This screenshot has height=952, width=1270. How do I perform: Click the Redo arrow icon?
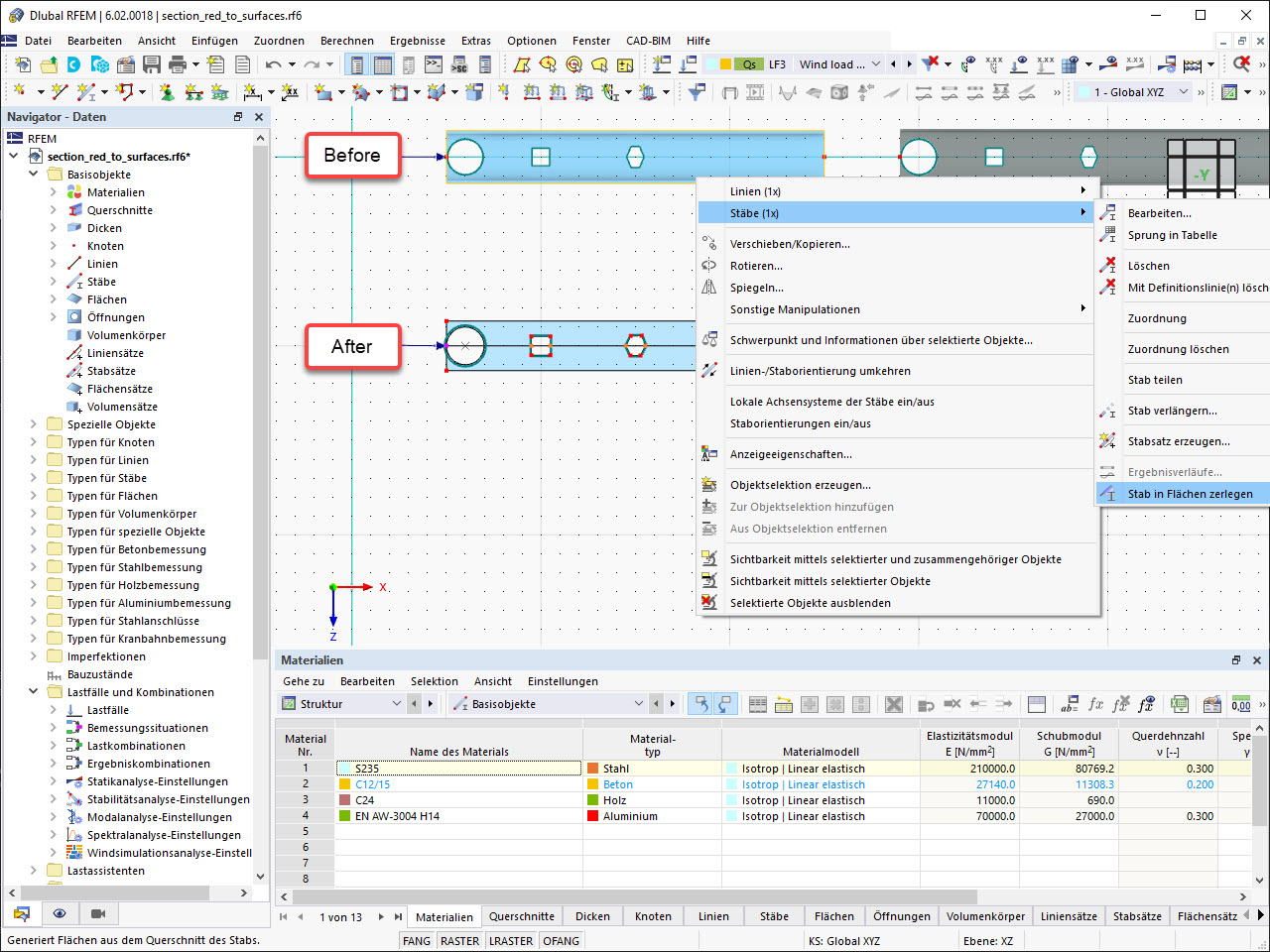(x=312, y=64)
